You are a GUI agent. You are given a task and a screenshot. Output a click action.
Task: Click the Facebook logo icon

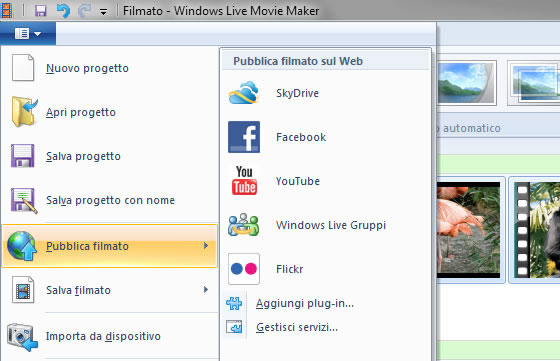coord(244,137)
